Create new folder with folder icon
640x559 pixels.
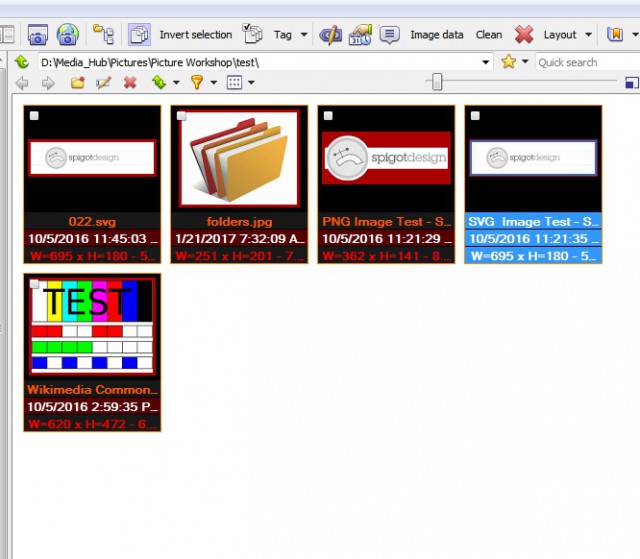click(x=78, y=83)
